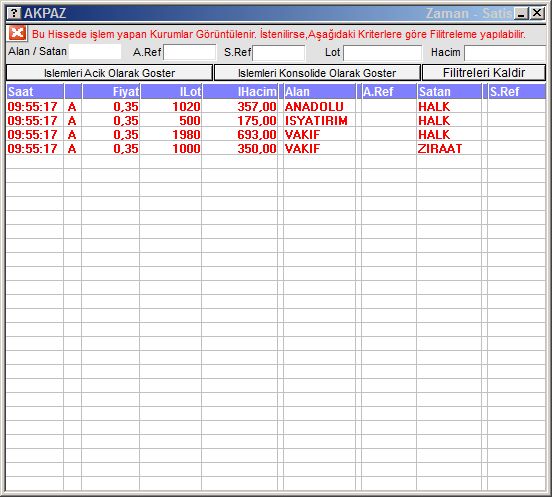The height and width of the screenshot is (497, 552).
Task: Select lot value 1000
Action: (171, 149)
